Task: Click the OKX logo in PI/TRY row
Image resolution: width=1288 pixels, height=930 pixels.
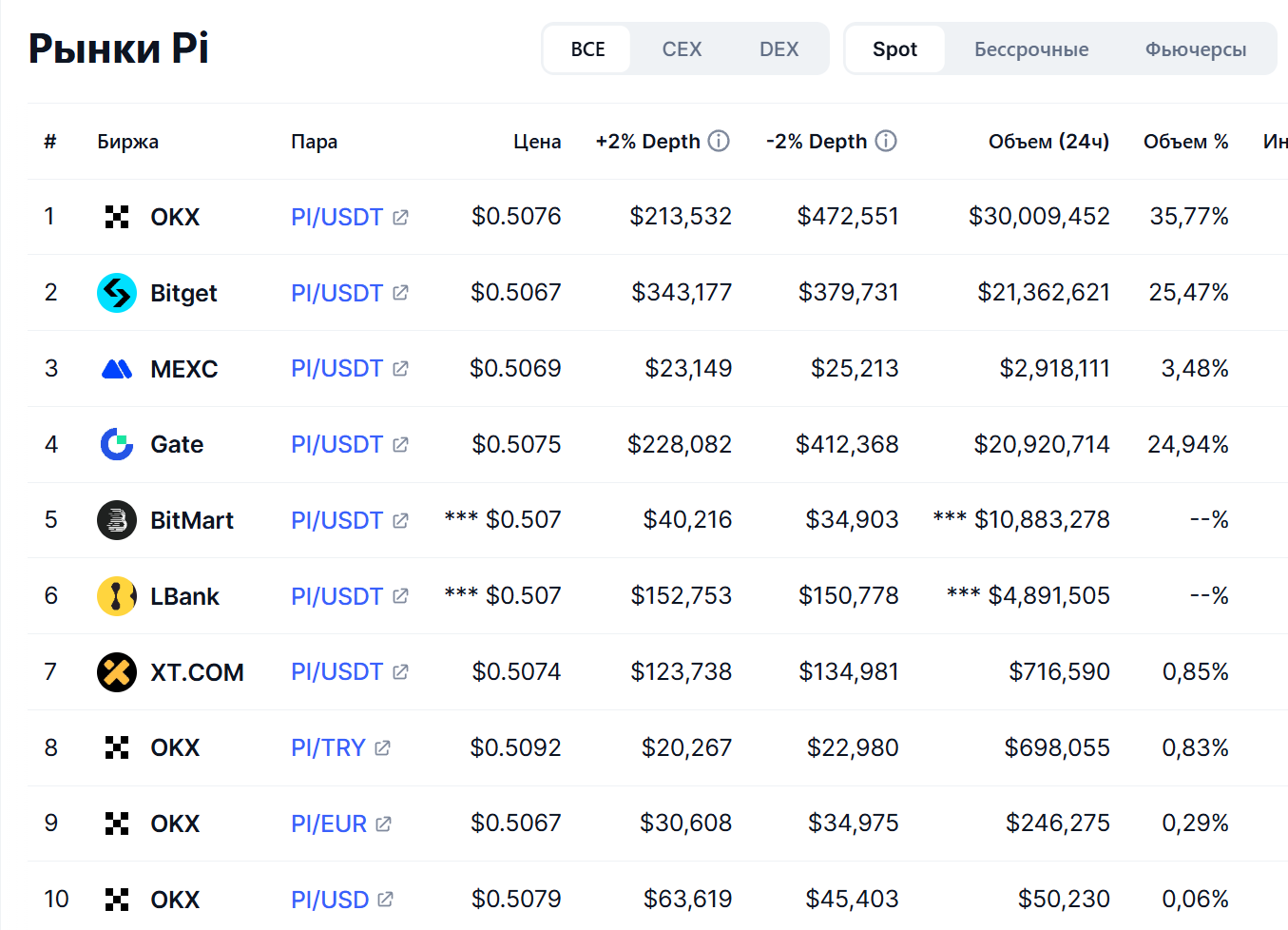Action: 117,747
